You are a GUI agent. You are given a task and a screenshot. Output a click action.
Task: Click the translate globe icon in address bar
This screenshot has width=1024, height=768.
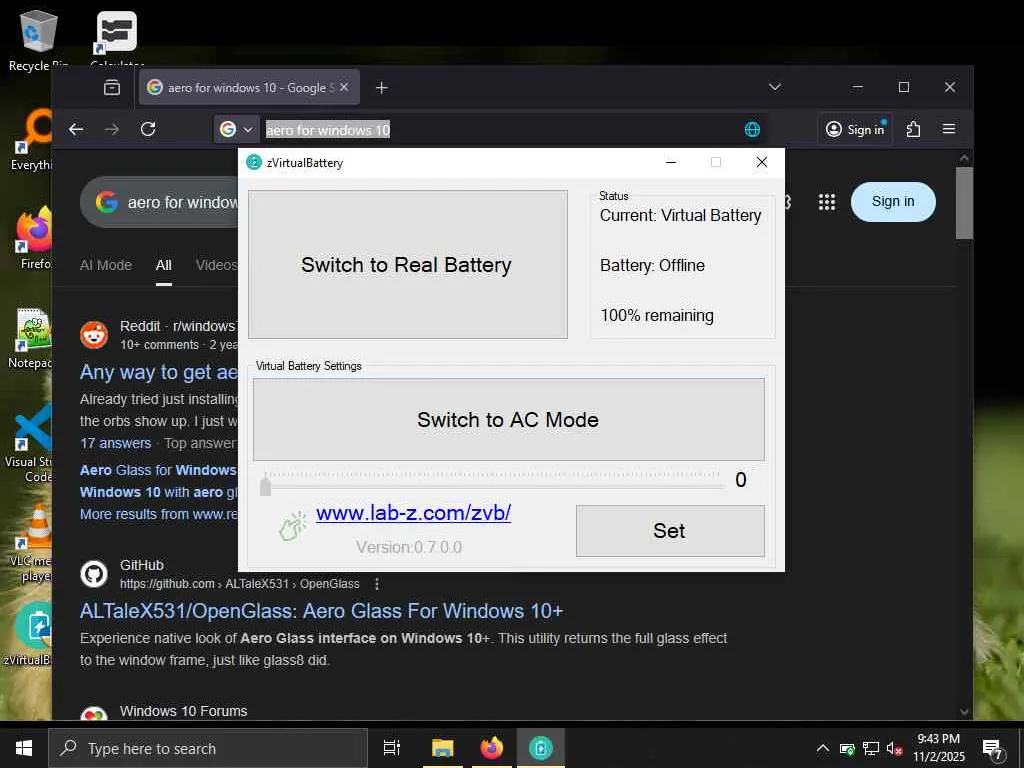[752, 129]
